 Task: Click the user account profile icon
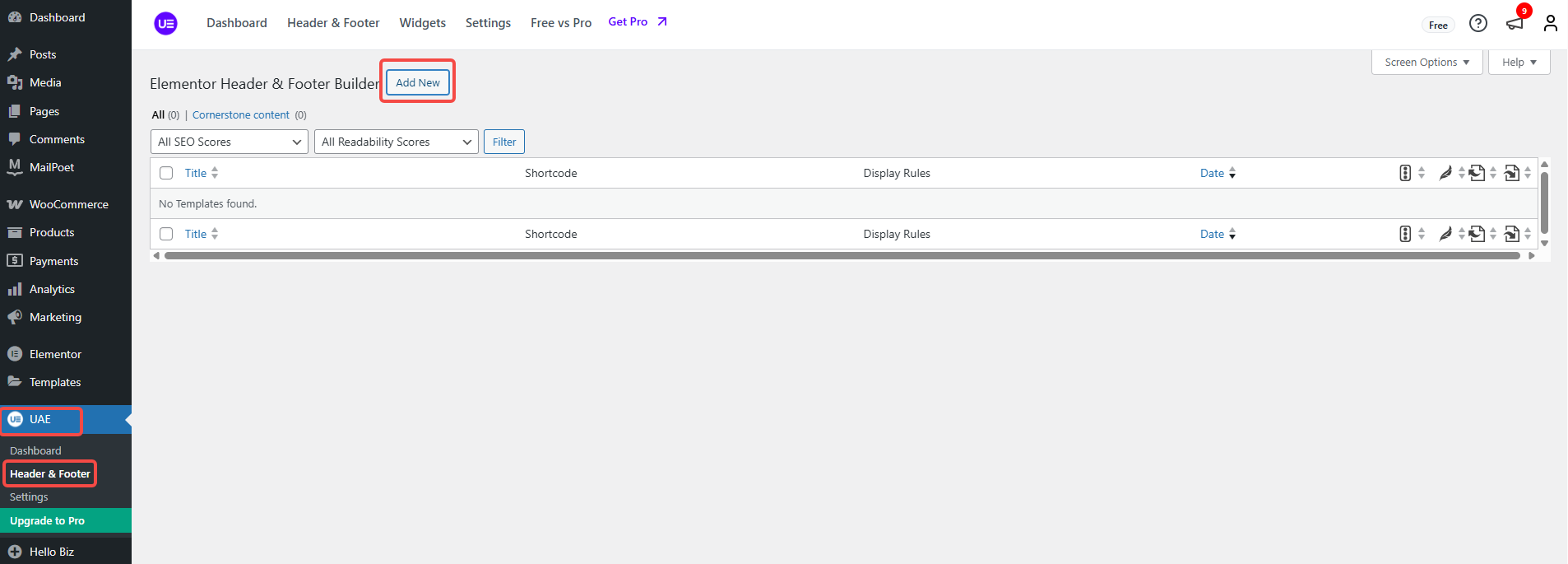pos(1550,23)
